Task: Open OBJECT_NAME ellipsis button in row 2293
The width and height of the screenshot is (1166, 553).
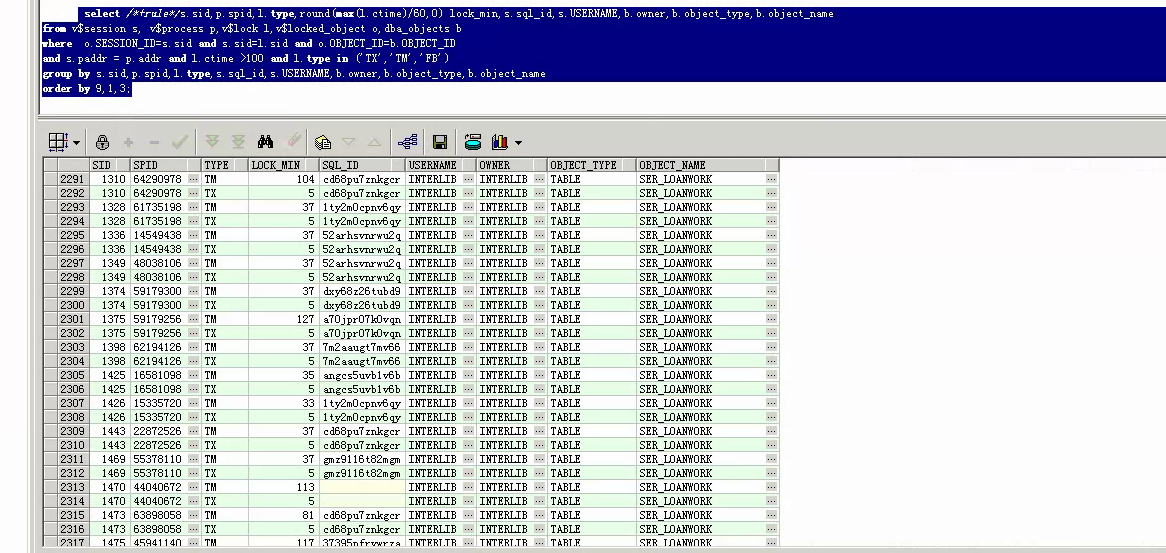Action: pos(771,207)
